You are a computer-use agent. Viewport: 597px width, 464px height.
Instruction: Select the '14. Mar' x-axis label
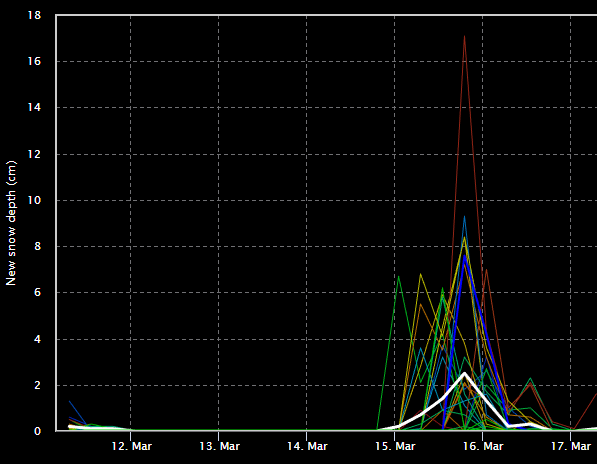point(307,446)
